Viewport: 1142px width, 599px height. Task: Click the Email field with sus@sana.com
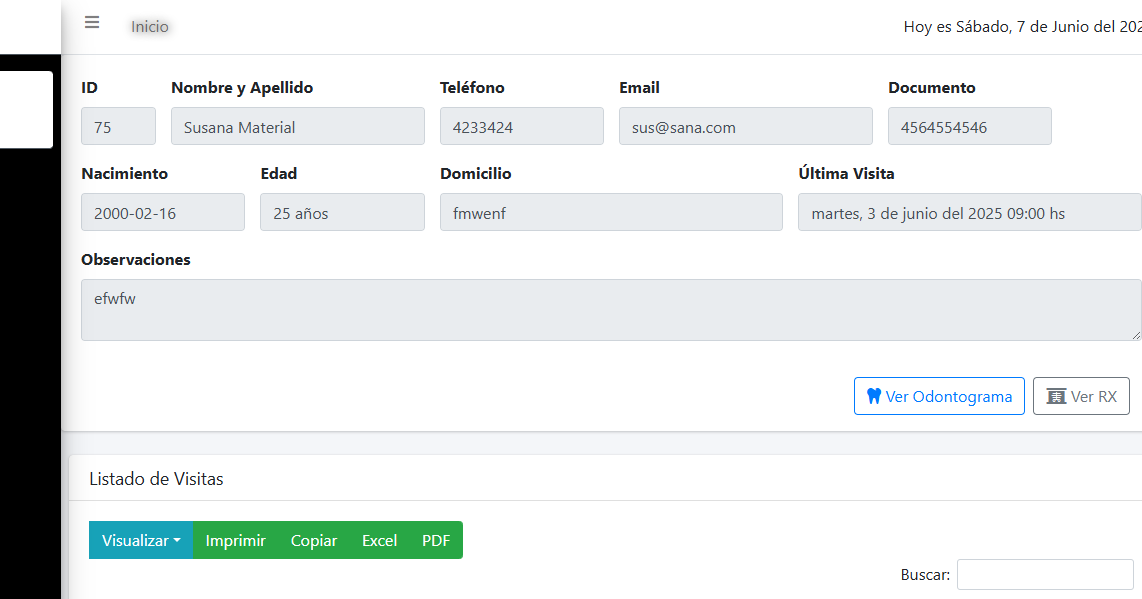point(745,127)
